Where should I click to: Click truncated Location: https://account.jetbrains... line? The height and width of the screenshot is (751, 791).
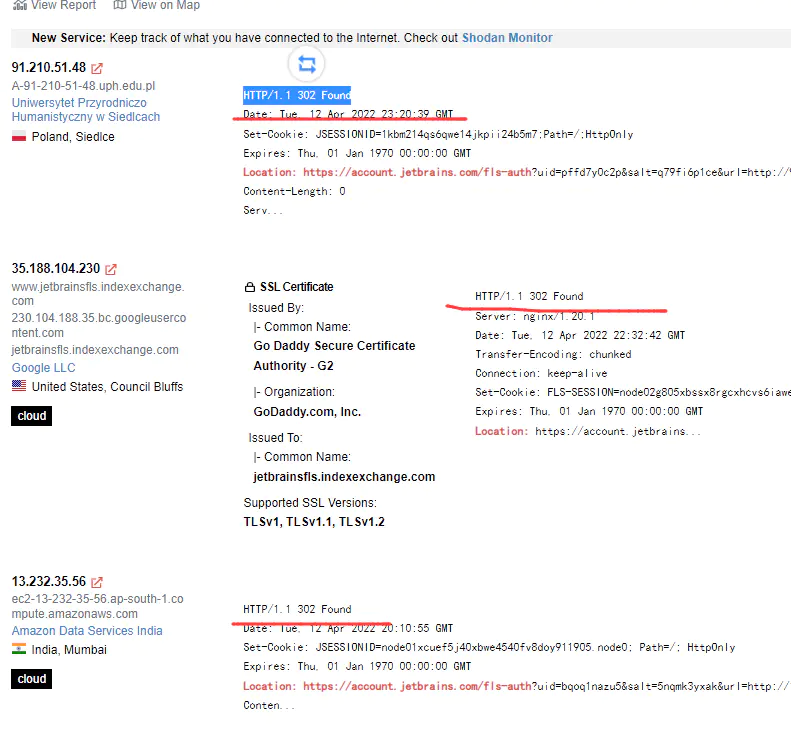(588, 432)
